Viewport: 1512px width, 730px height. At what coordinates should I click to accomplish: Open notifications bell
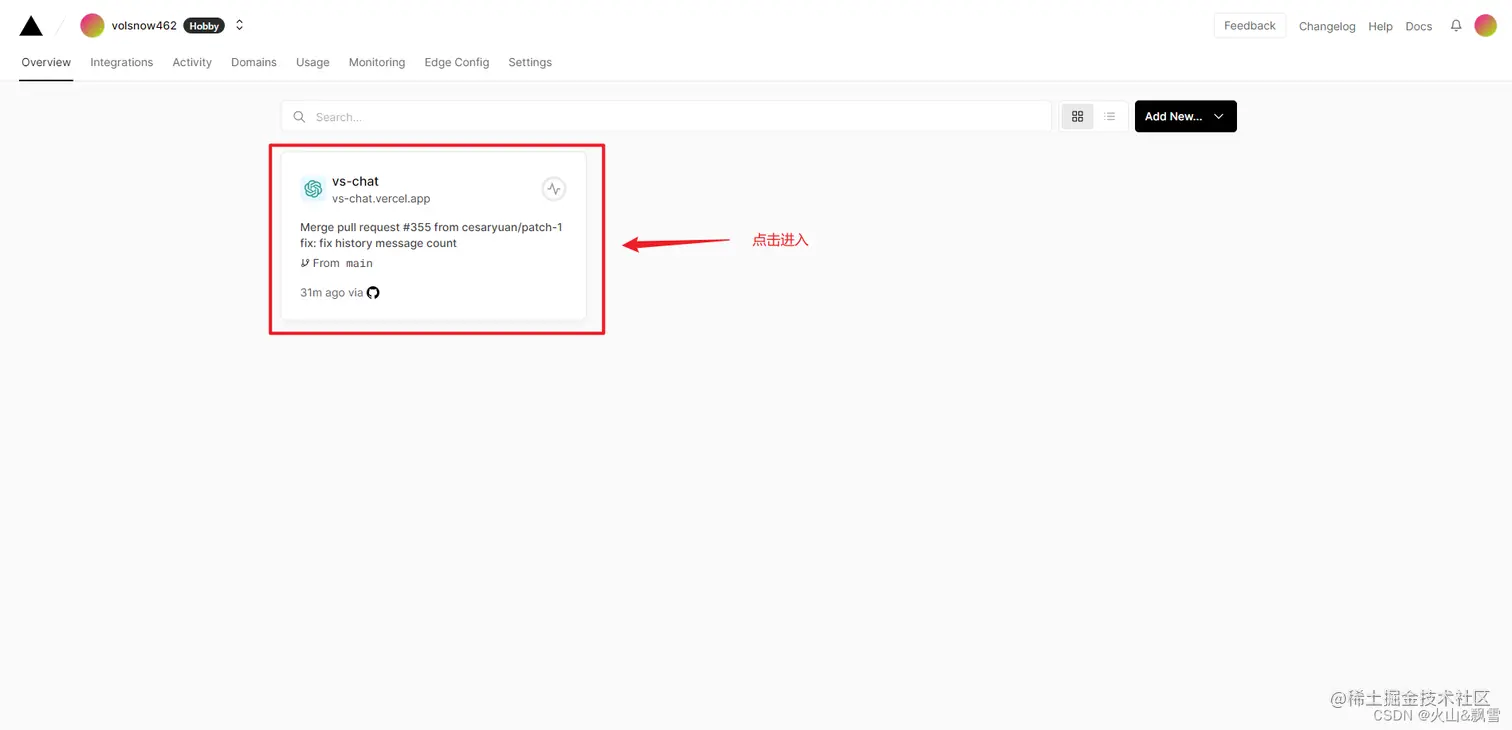(1456, 26)
